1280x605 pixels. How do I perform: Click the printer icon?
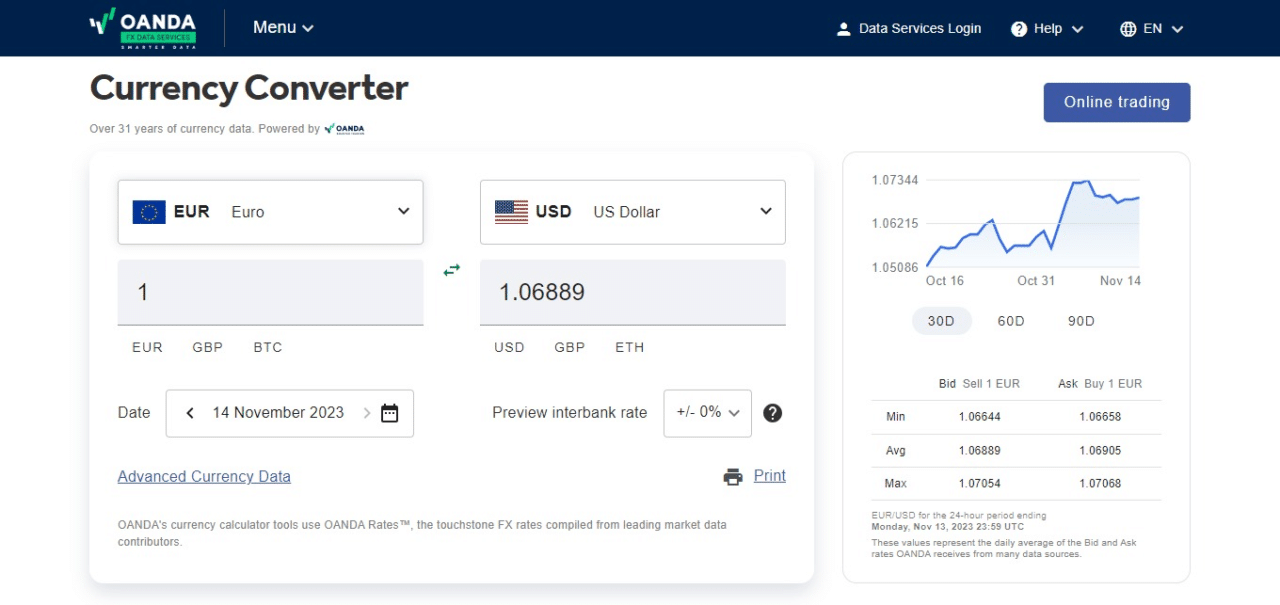click(x=733, y=477)
